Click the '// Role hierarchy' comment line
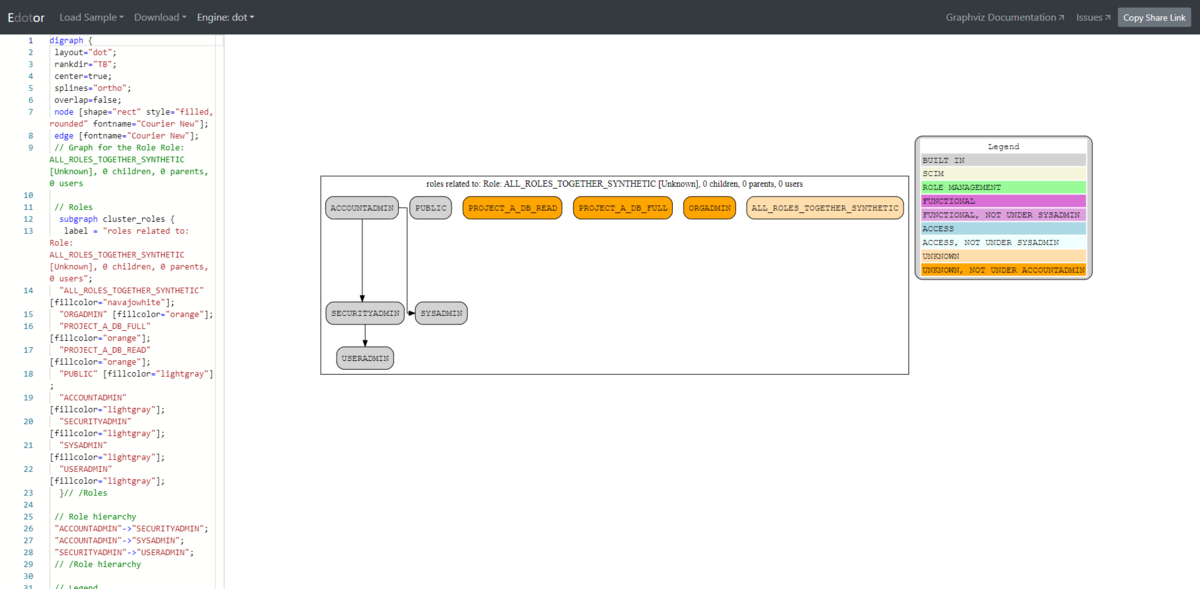 click(95, 517)
